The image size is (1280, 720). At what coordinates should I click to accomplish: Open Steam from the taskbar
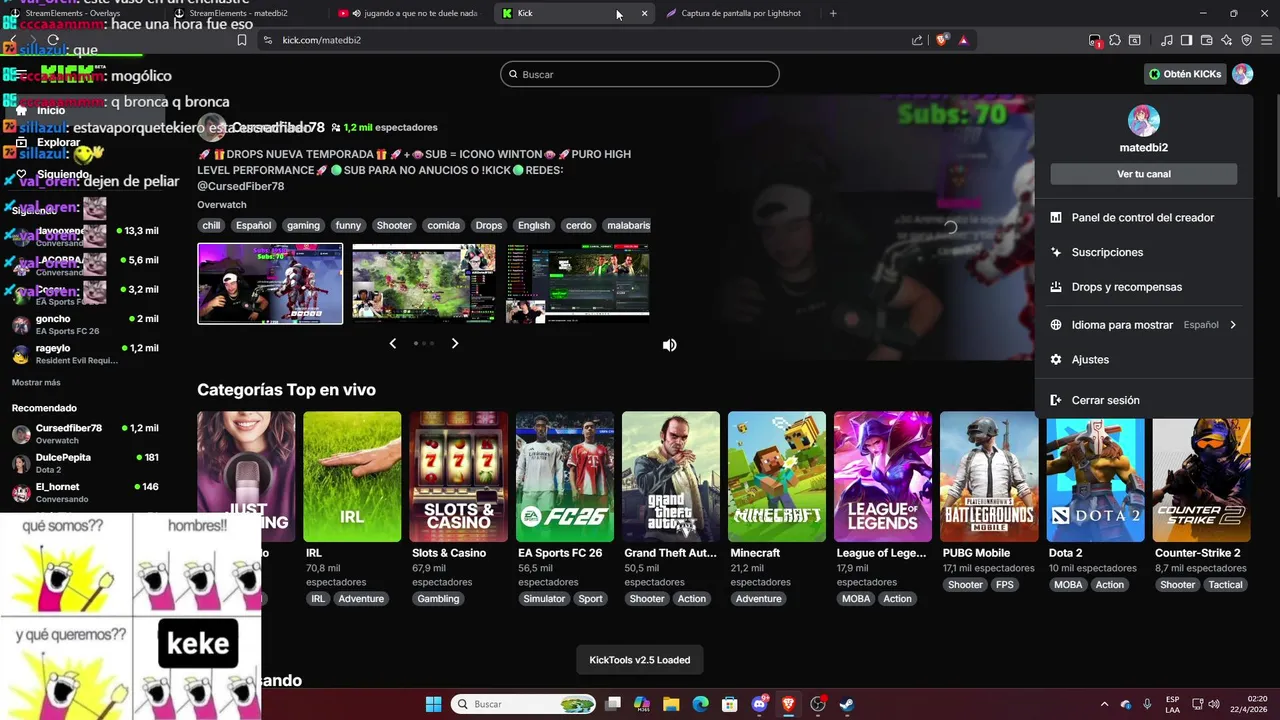[x=846, y=704]
